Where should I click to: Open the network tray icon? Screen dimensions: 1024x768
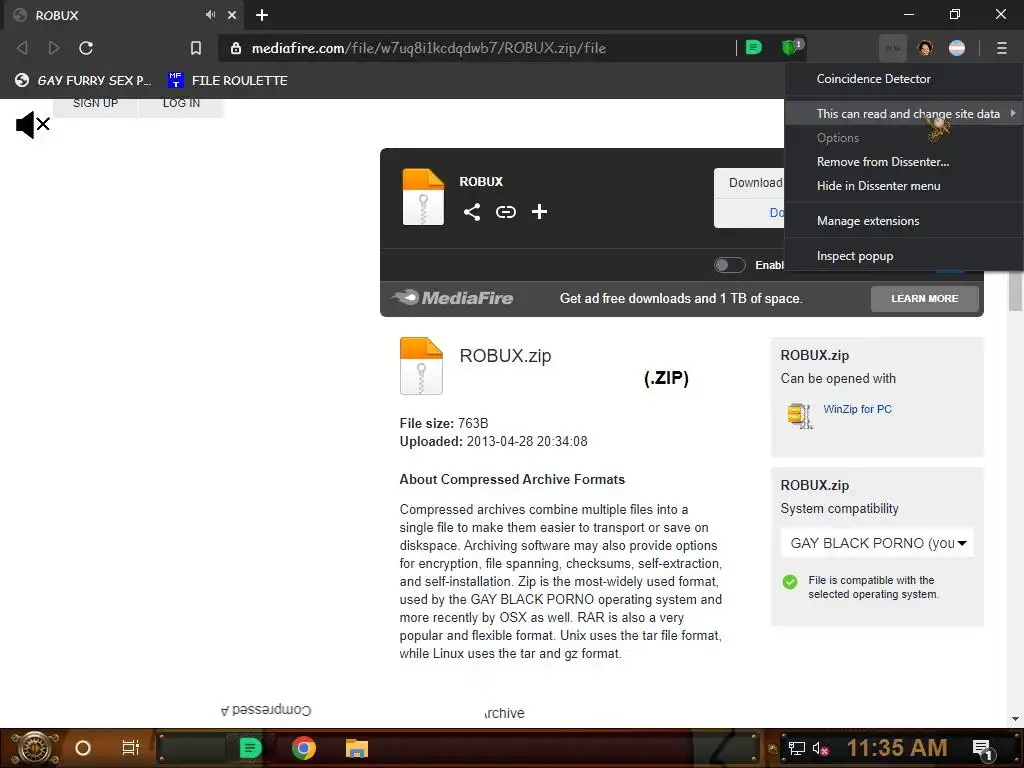(x=796, y=748)
